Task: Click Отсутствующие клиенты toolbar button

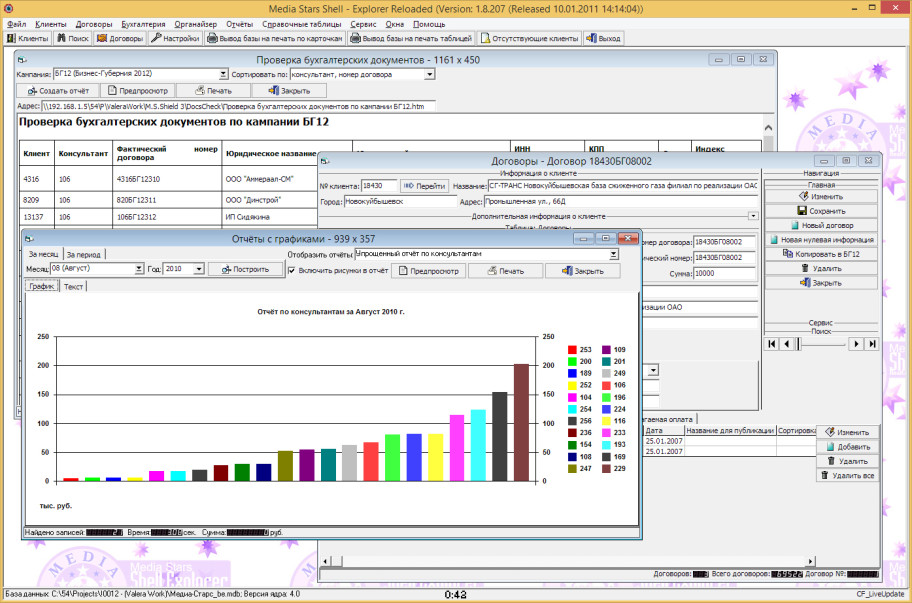Action: click(529, 39)
